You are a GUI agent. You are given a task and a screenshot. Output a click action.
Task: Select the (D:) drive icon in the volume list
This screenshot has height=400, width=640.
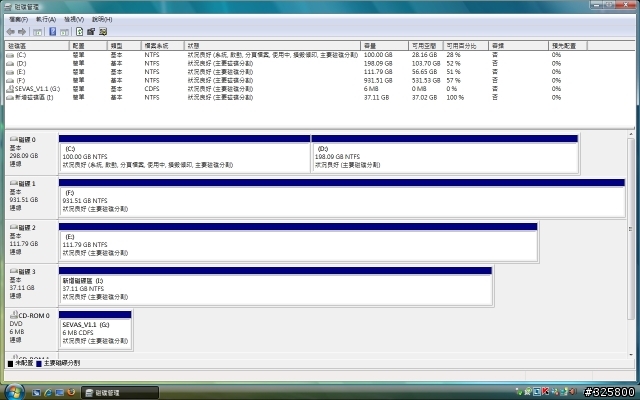point(10,64)
